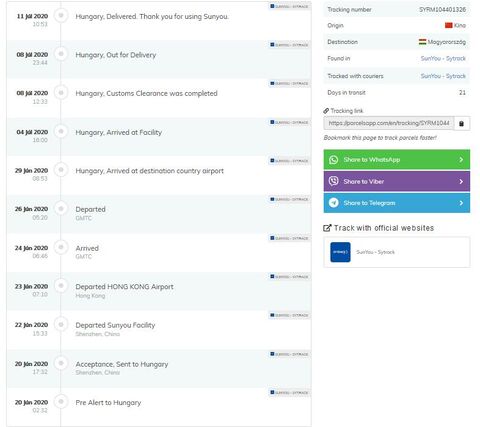
Task: Click the WhatsApp logo icon
Action: pos(333,160)
